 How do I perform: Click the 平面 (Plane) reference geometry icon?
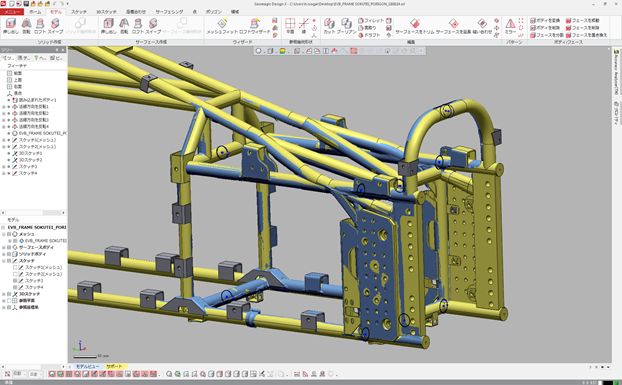coord(290,26)
